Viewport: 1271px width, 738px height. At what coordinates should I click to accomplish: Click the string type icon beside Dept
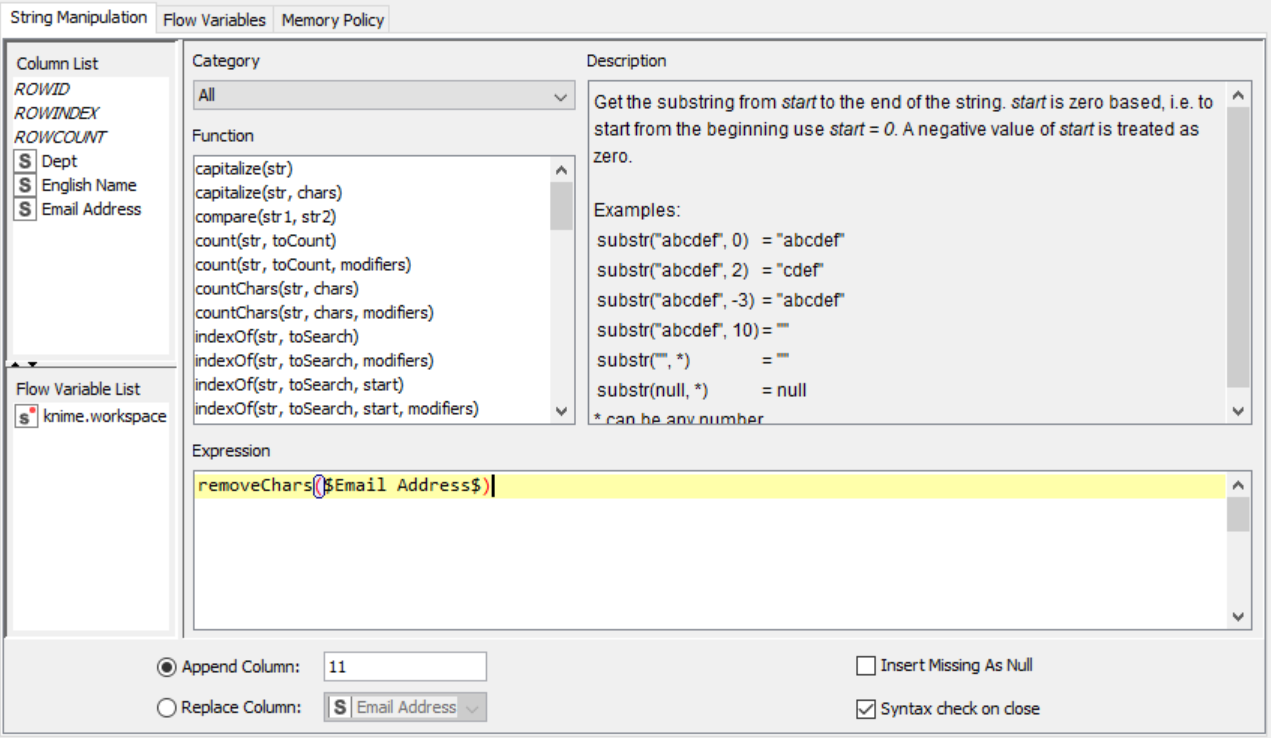pos(26,161)
